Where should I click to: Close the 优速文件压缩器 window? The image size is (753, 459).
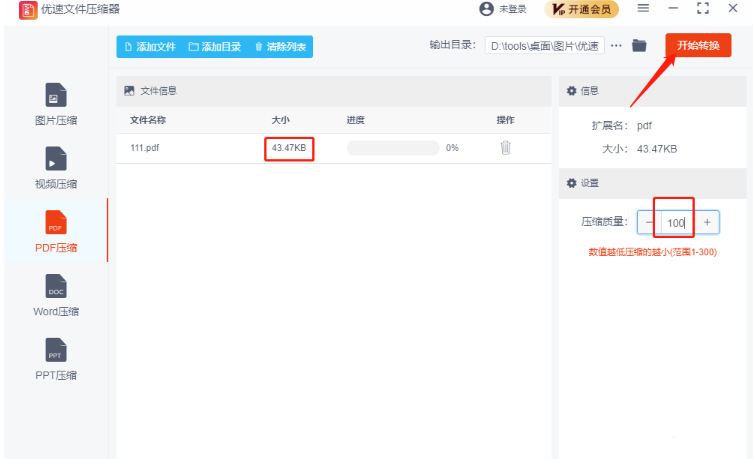tap(733, 8)
